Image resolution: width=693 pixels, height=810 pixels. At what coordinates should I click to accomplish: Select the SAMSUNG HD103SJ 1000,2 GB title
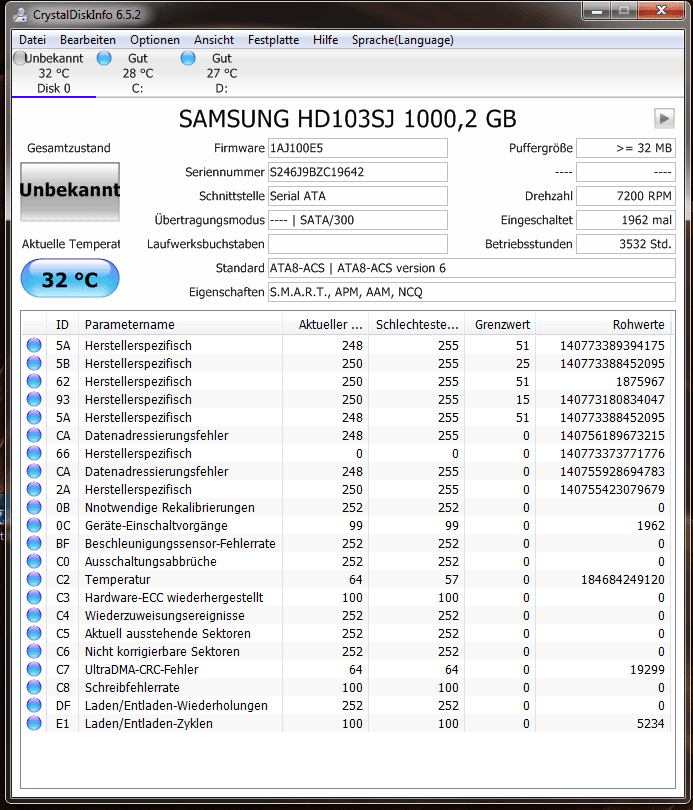coord(348,119)
